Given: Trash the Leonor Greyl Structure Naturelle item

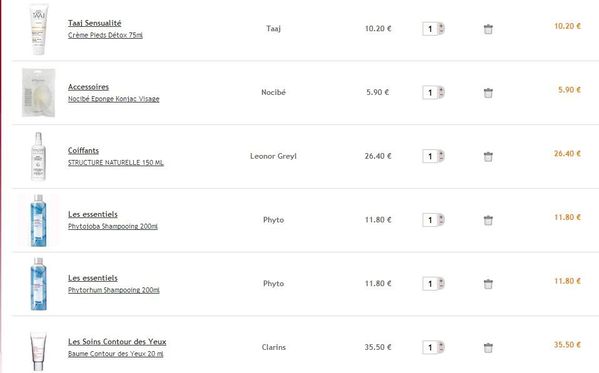Looking at the screenshot, I should pos(488,157).
